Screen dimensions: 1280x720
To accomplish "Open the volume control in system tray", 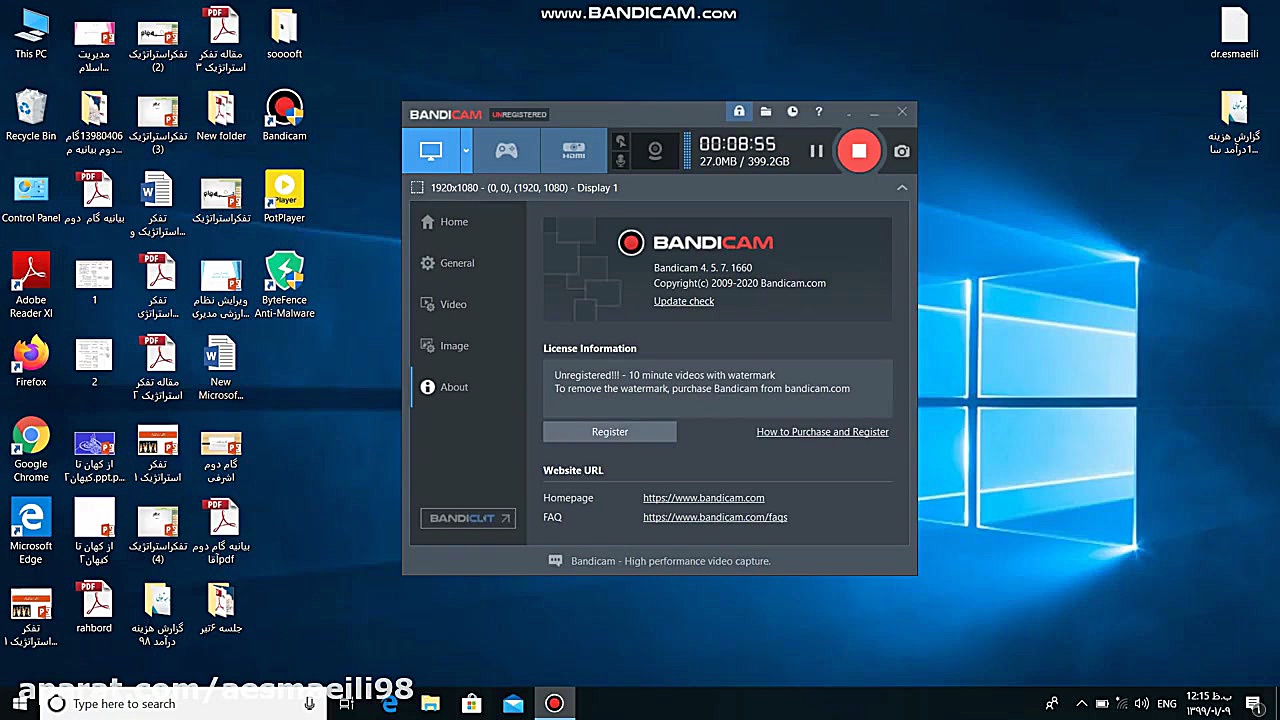I will coord(1141,704).
